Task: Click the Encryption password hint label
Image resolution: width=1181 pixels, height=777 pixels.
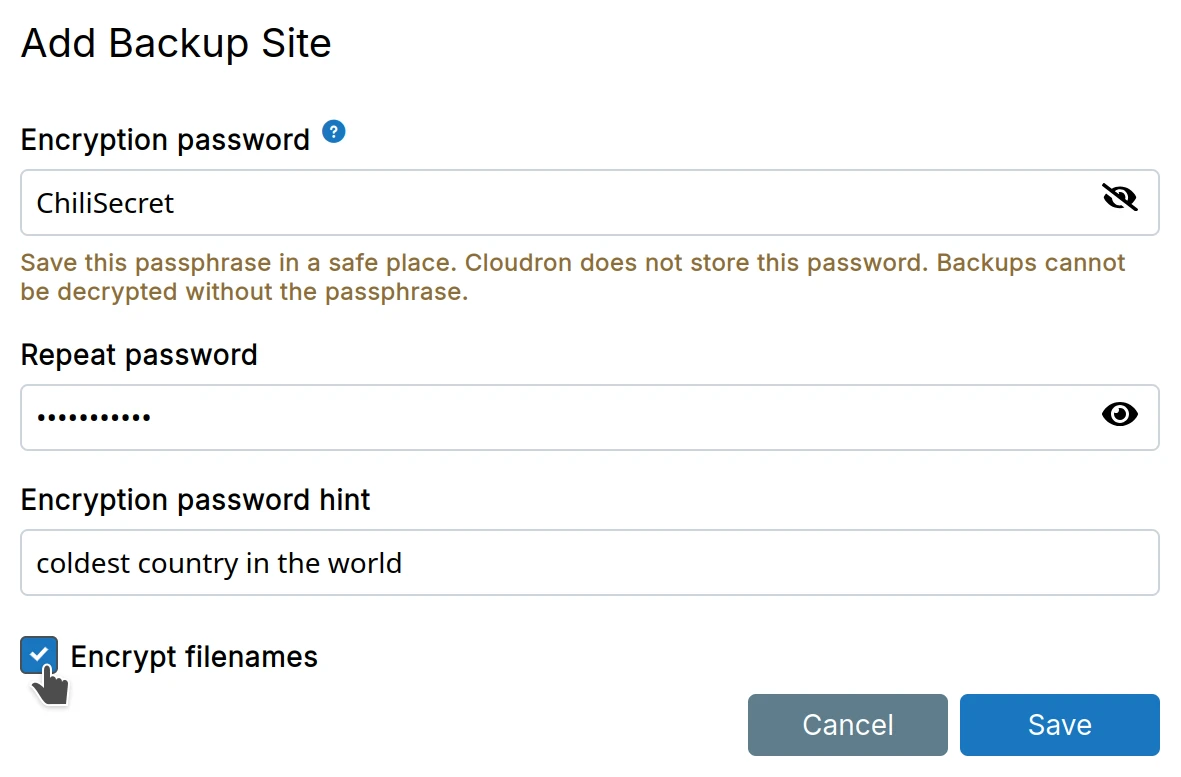Action: (195, 500)
